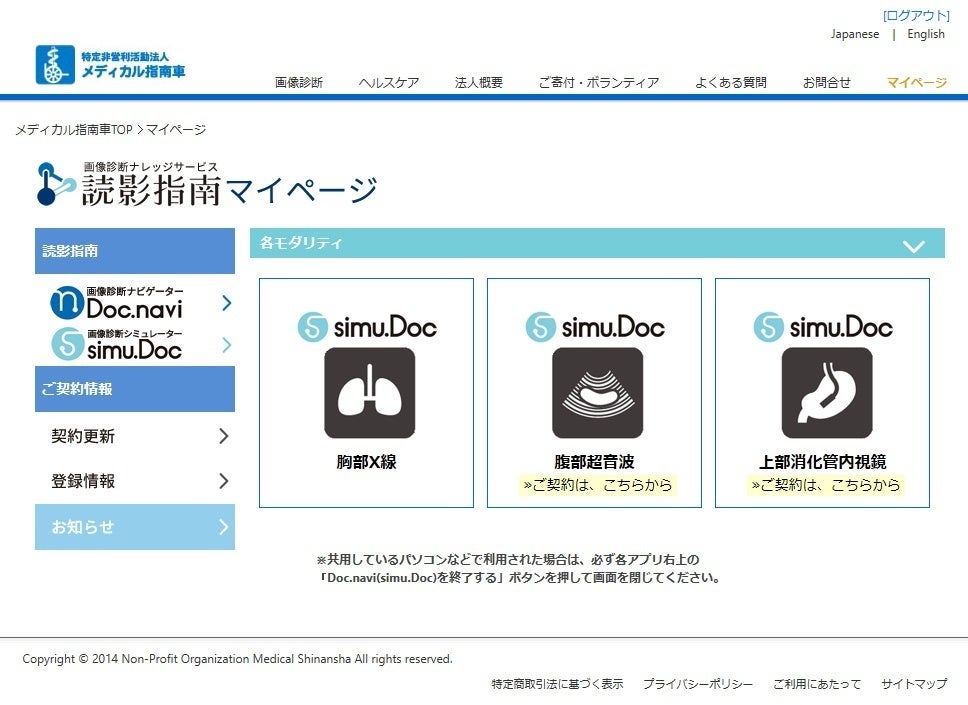
Task: Collapse the 各モダリティ section chevron
Action: click(913, 246)
